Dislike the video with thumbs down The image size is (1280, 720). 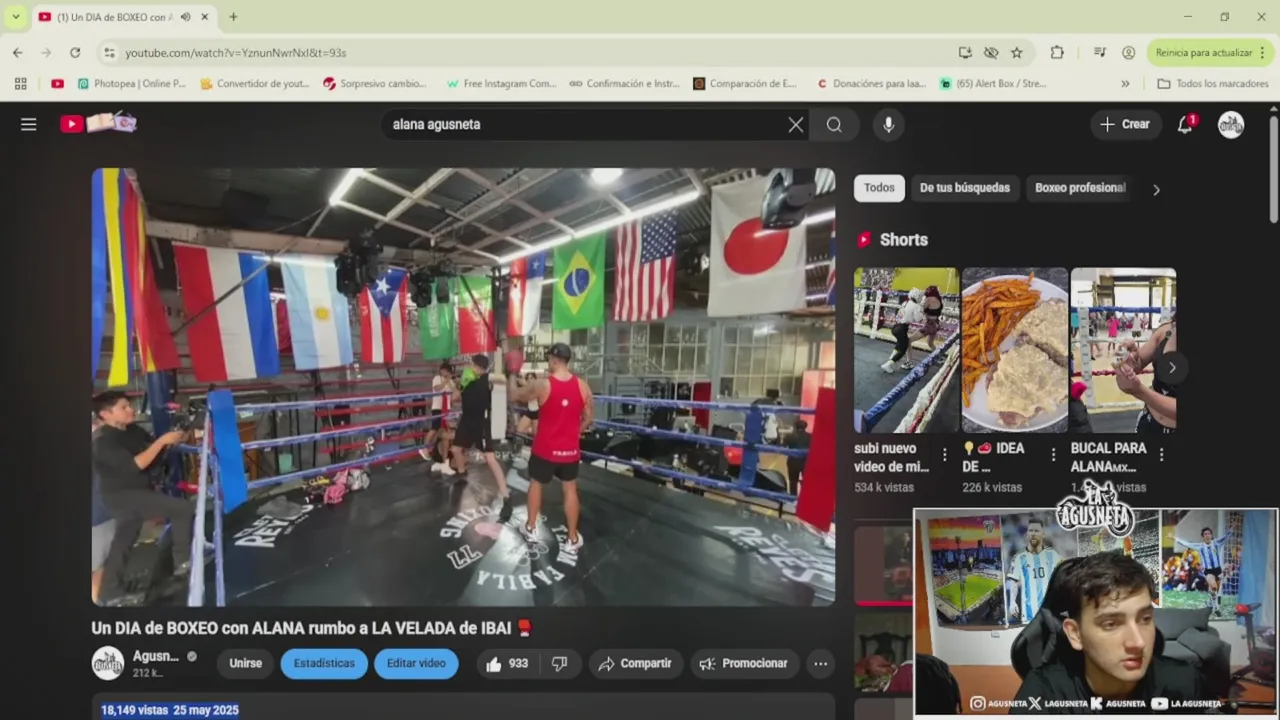[x=560, y=663]
